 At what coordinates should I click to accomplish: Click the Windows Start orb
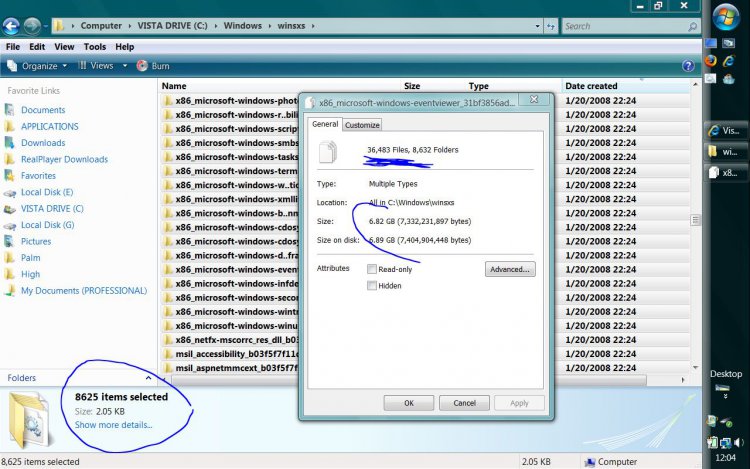point(726,17)
